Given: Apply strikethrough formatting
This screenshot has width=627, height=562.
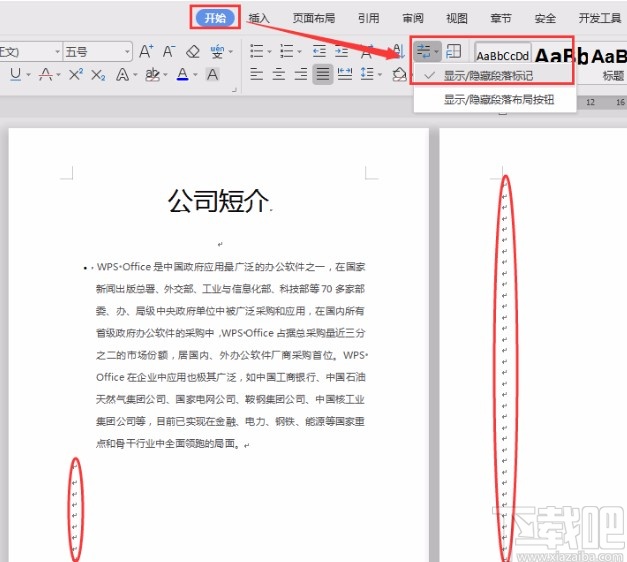Looking at the screenshot, I should (x=45, y=74).
